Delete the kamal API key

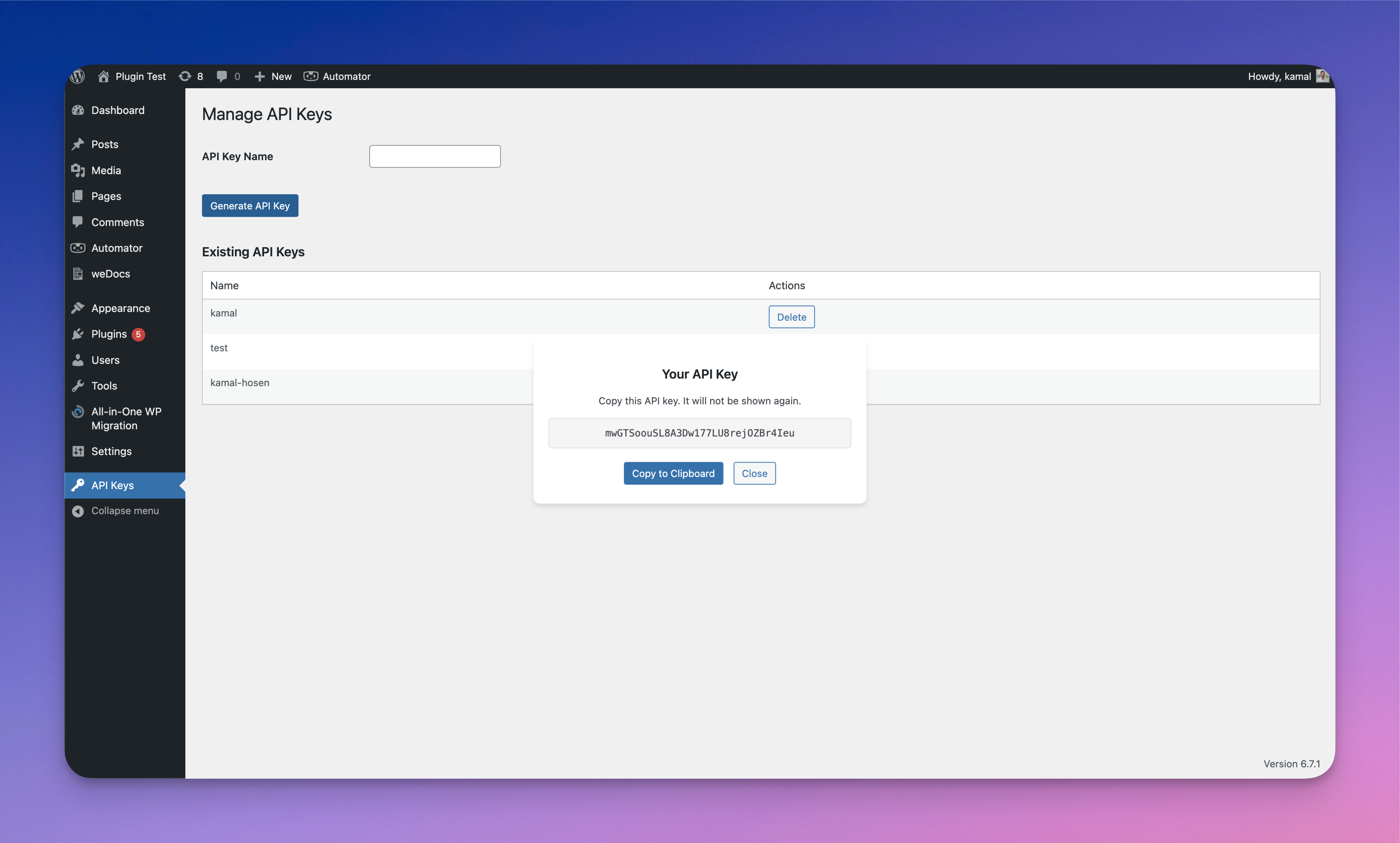click(792, 317)
